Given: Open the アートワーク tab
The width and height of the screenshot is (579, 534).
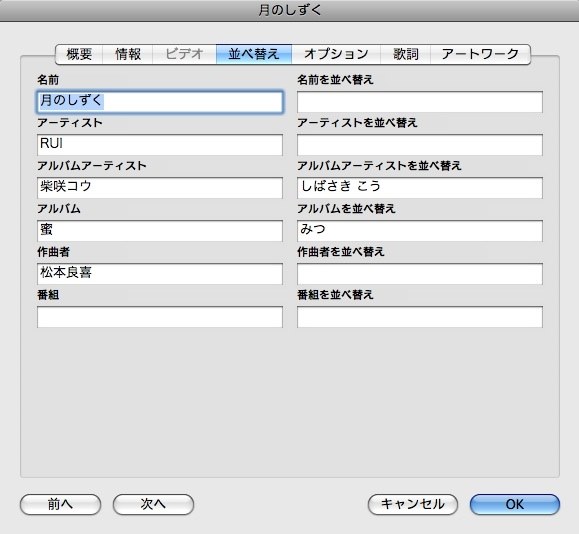Looking at the screenshot, I should [x=480, y=54].
